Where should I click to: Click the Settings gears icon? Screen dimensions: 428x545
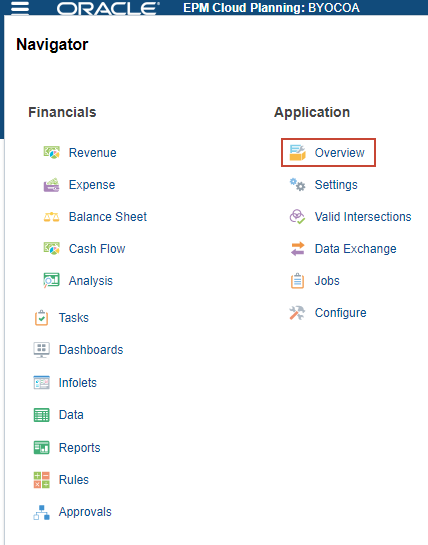click(298, 185)
